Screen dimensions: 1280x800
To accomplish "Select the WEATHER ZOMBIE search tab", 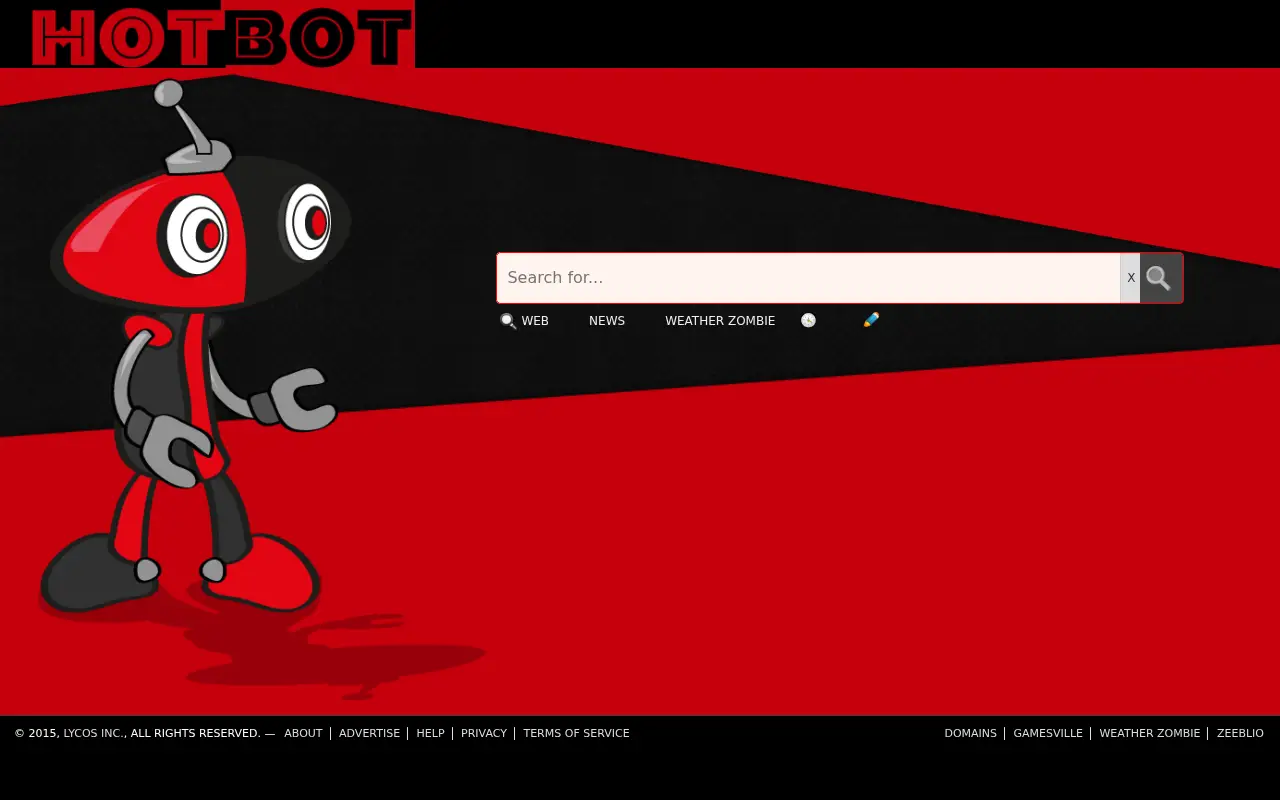I will click(x=720, y=321).
